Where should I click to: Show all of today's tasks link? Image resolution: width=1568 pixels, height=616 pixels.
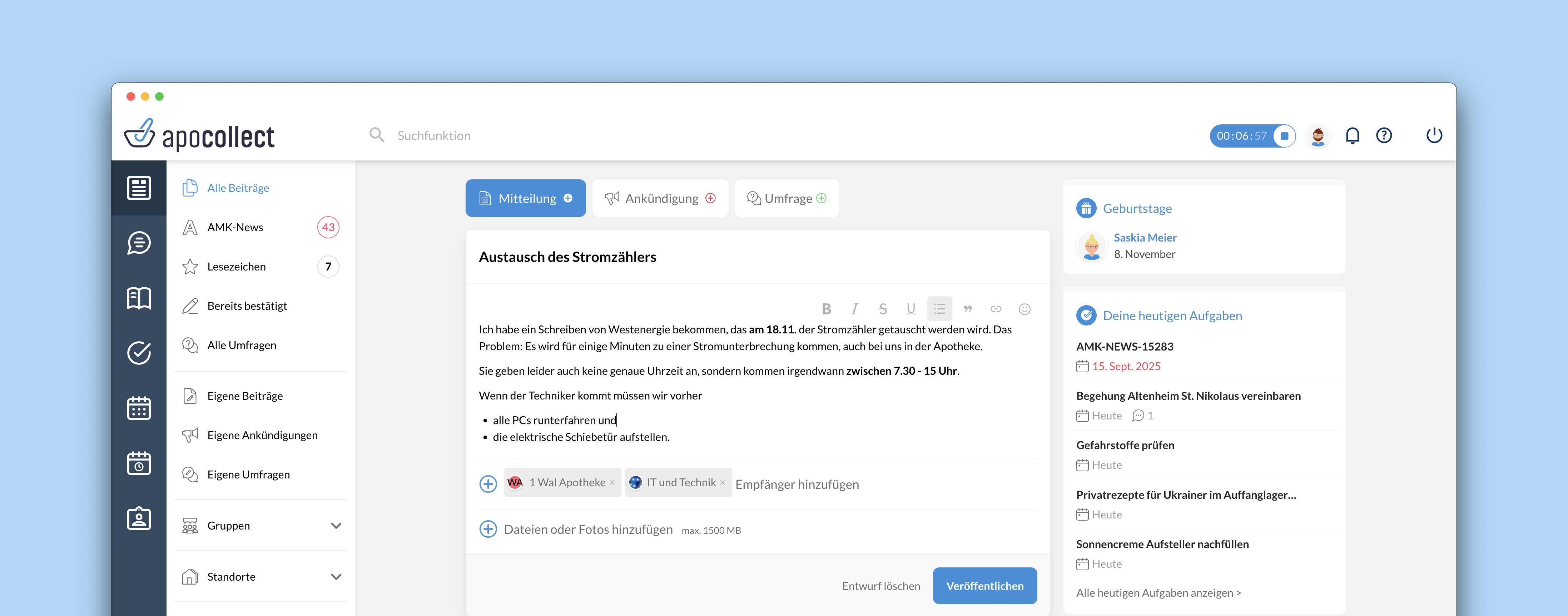[1158, 593]
